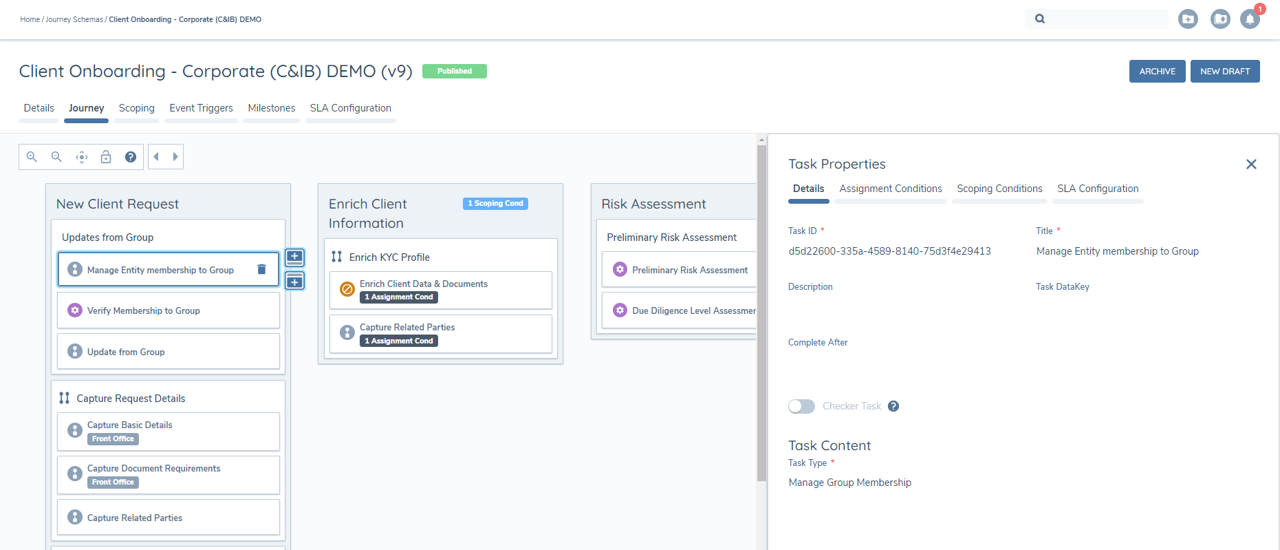This screenshot has height=550, width=1280.
Task: Click the Due Diligence Level gear icon
Action: point(620,311)
